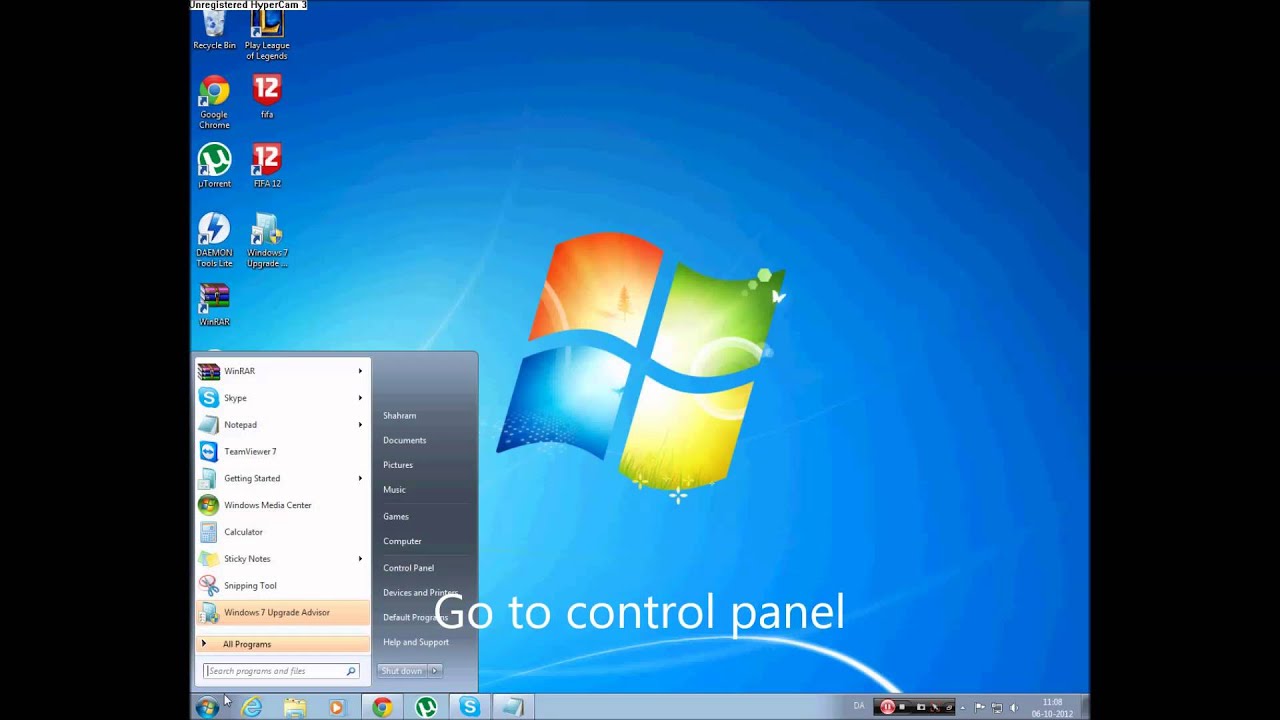
Task: Open Documents from Start menu
Action: 404,440
